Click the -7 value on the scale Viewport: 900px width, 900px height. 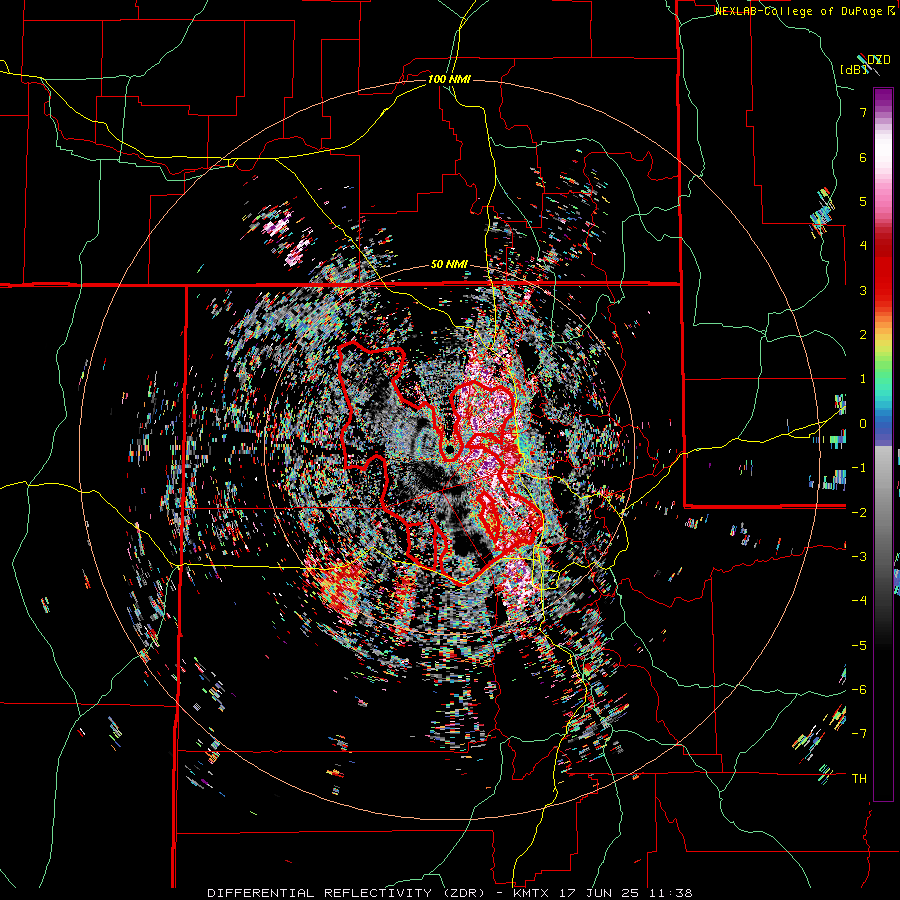click(859, 734)
